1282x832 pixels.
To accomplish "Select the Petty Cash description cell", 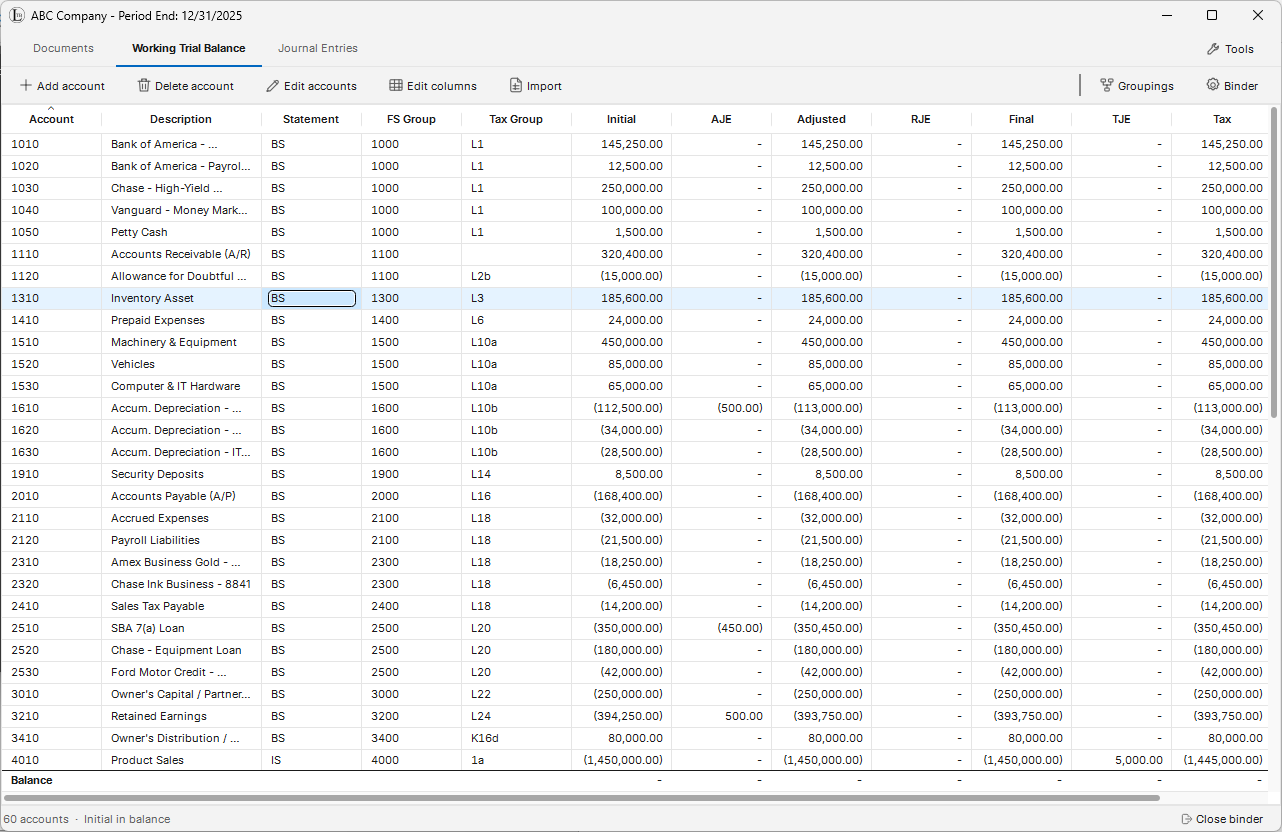I will coord(181,232).
